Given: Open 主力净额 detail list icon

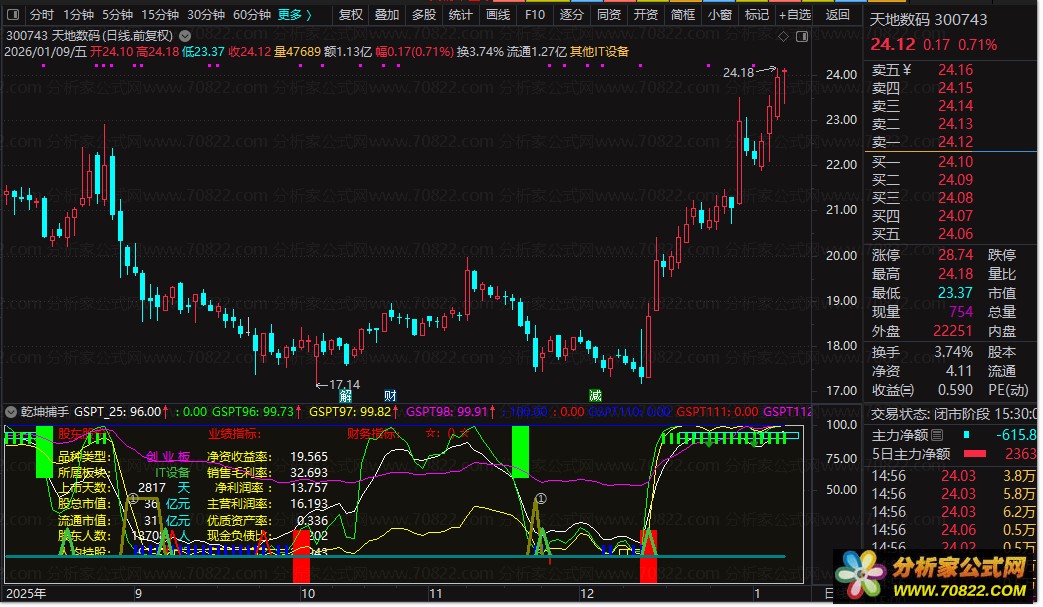Looking at the screenshot, I should 937,435.
